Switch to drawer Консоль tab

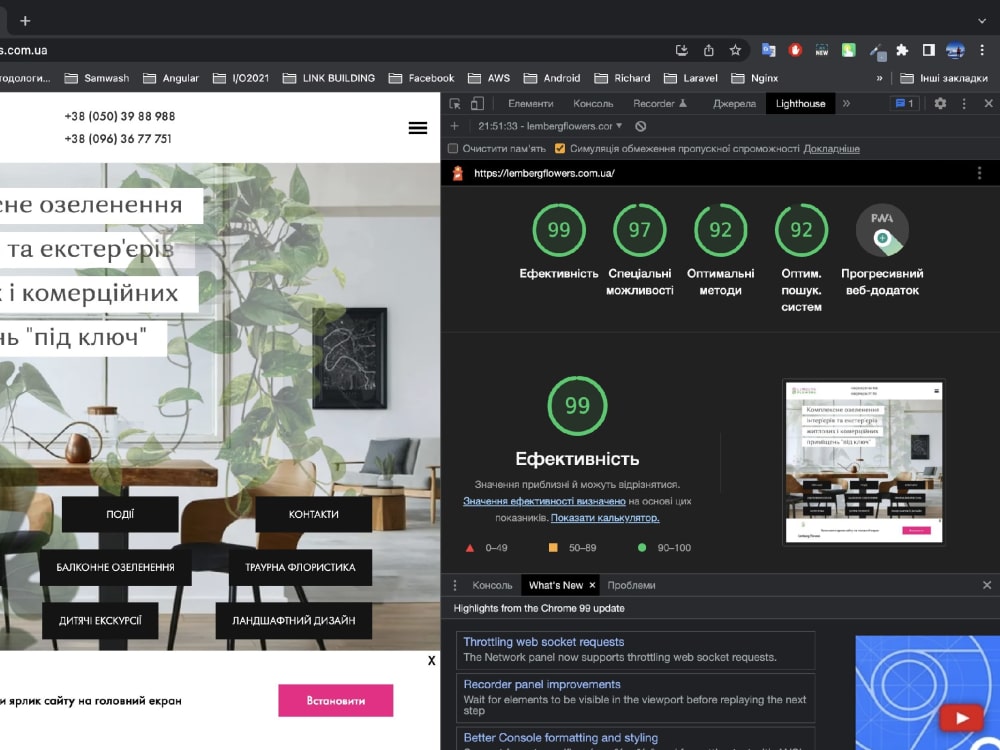click(492, 585)
